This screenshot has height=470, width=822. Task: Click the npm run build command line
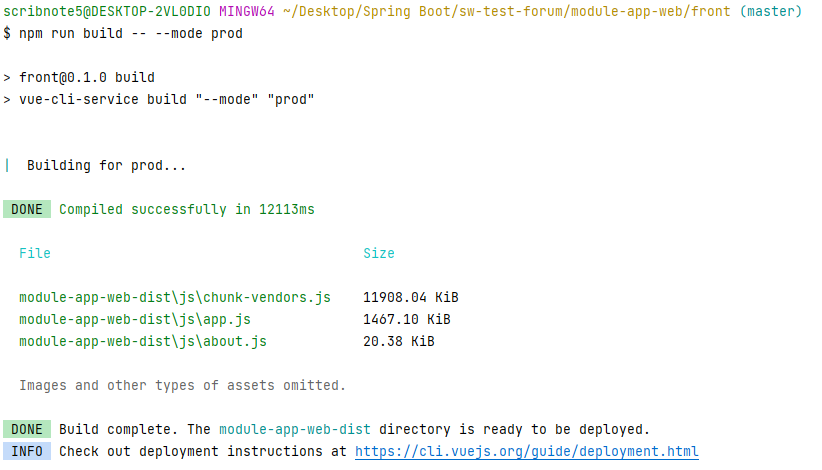click(x=130, y=34)
